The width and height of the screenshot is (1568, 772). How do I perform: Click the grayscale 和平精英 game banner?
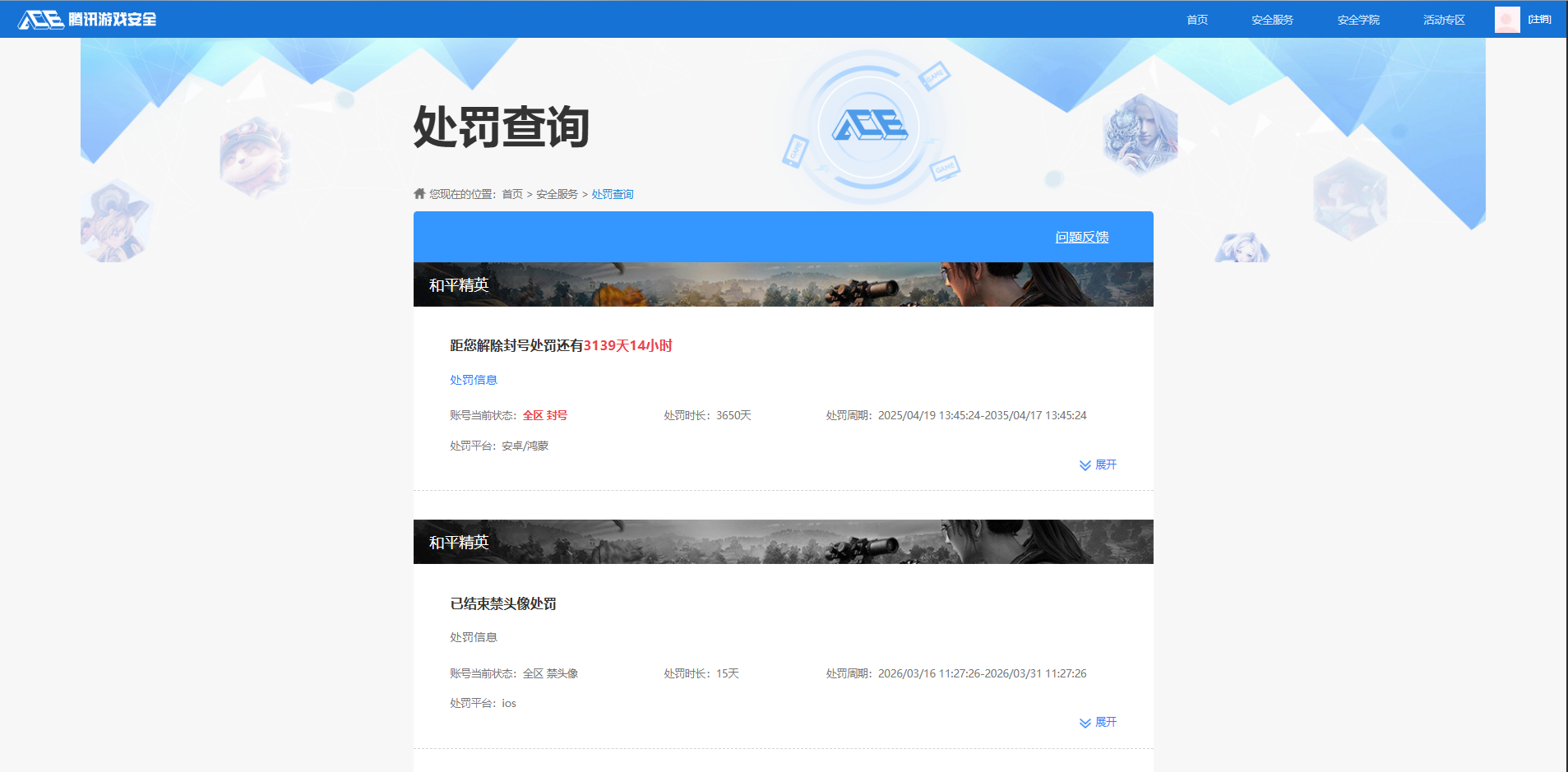pos(783,542)
